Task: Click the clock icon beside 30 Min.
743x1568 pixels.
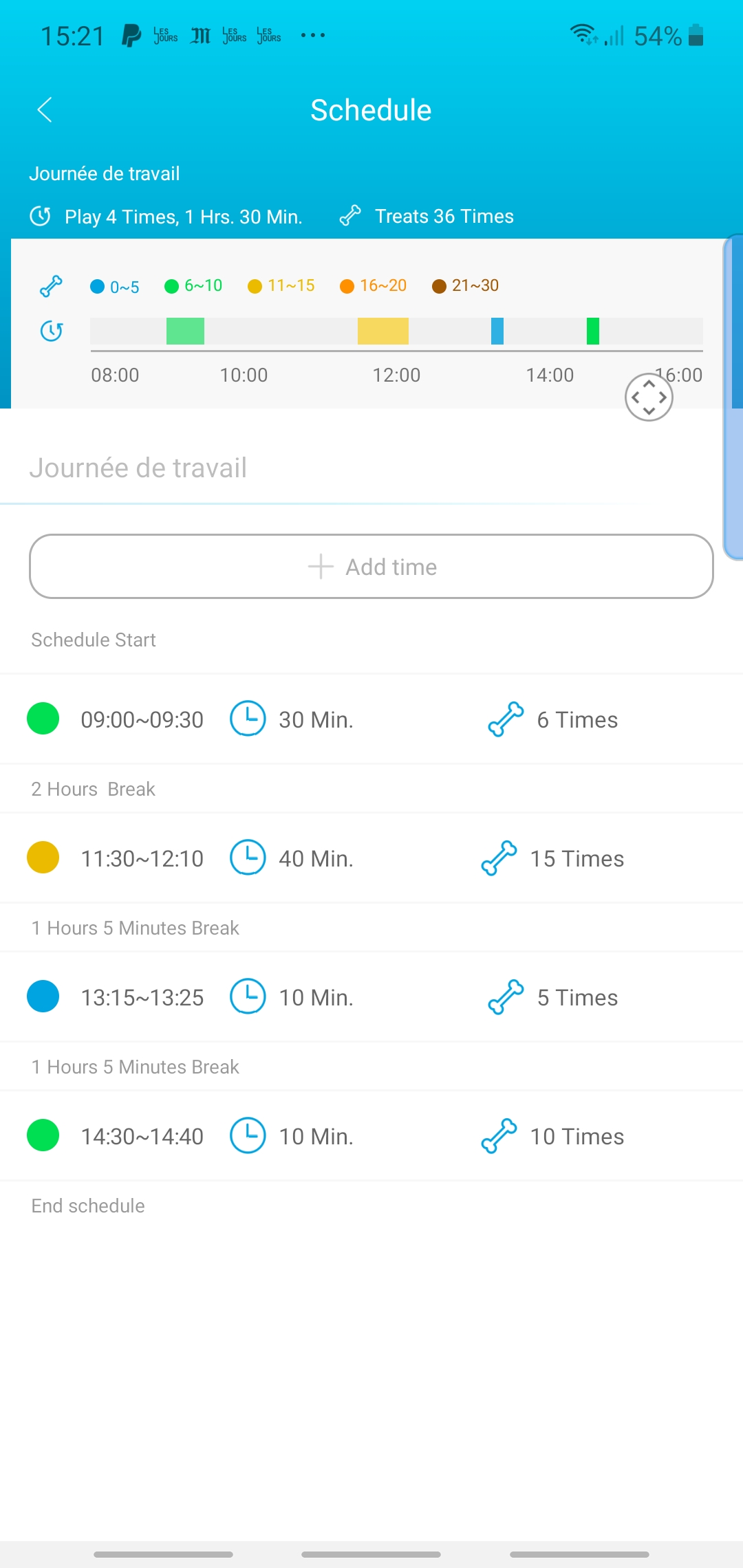Action: 248,719
